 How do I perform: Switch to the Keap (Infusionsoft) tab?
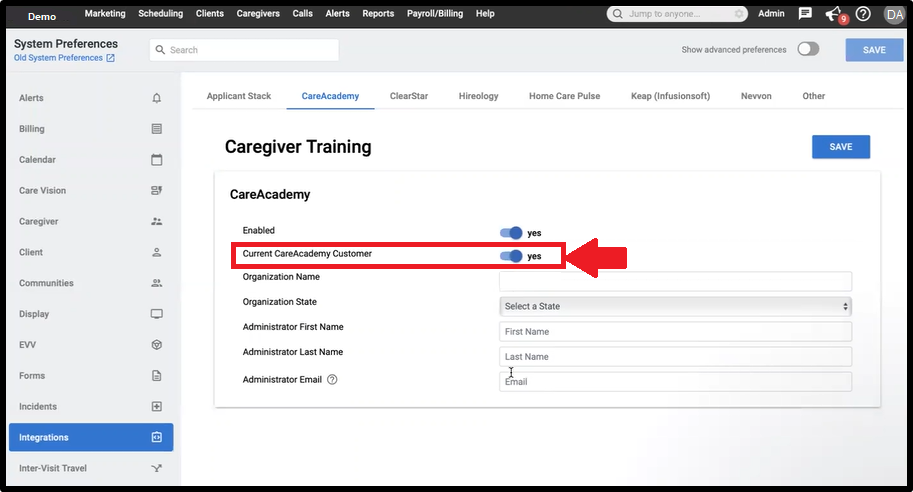click(670, 96)
